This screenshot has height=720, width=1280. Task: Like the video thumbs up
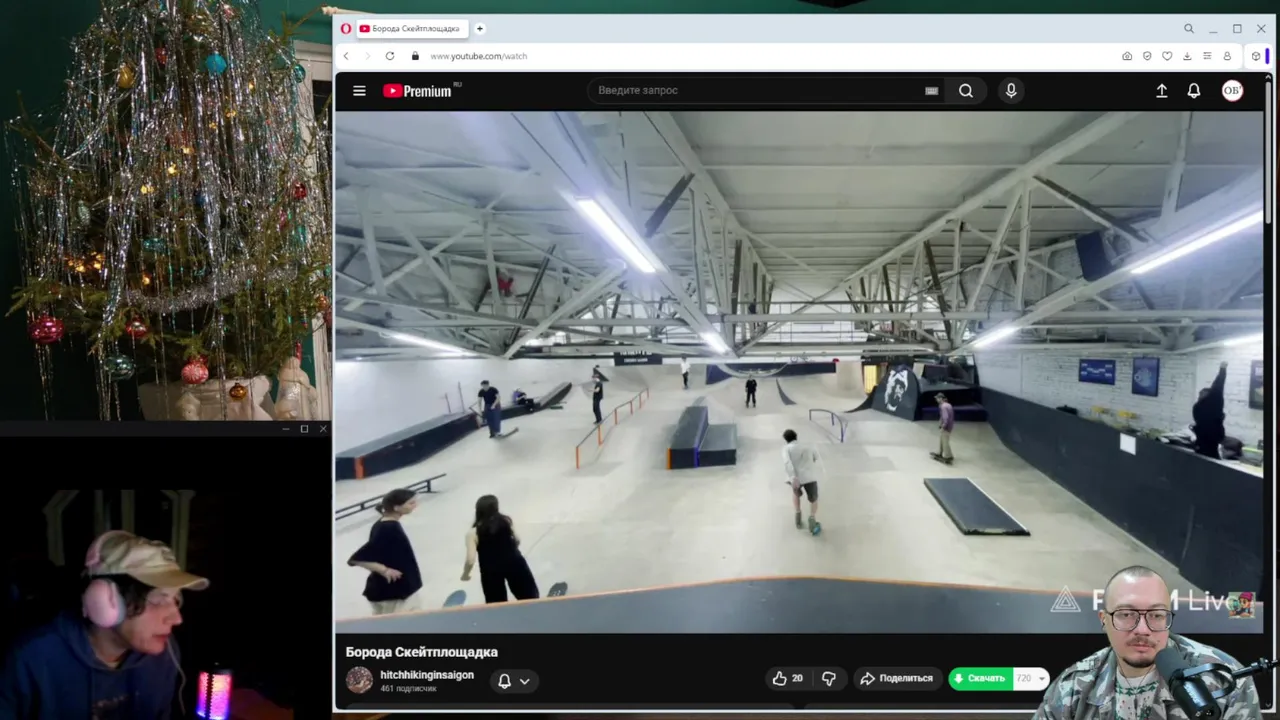788,678
